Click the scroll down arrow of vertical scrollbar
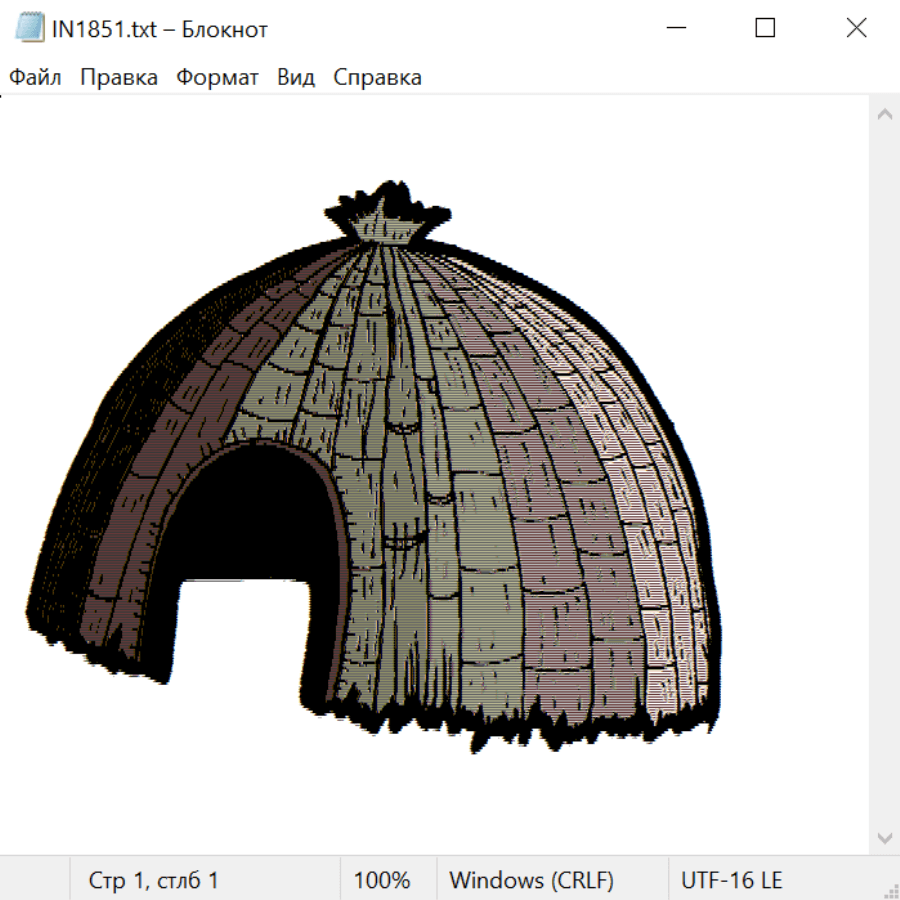The image size is (900, 900). click(884, 837)
